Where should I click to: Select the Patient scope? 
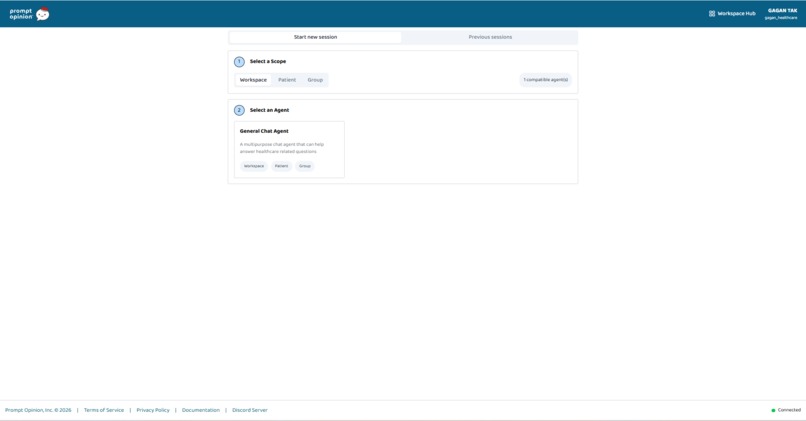pyautogui.click(x=287, y=80)
